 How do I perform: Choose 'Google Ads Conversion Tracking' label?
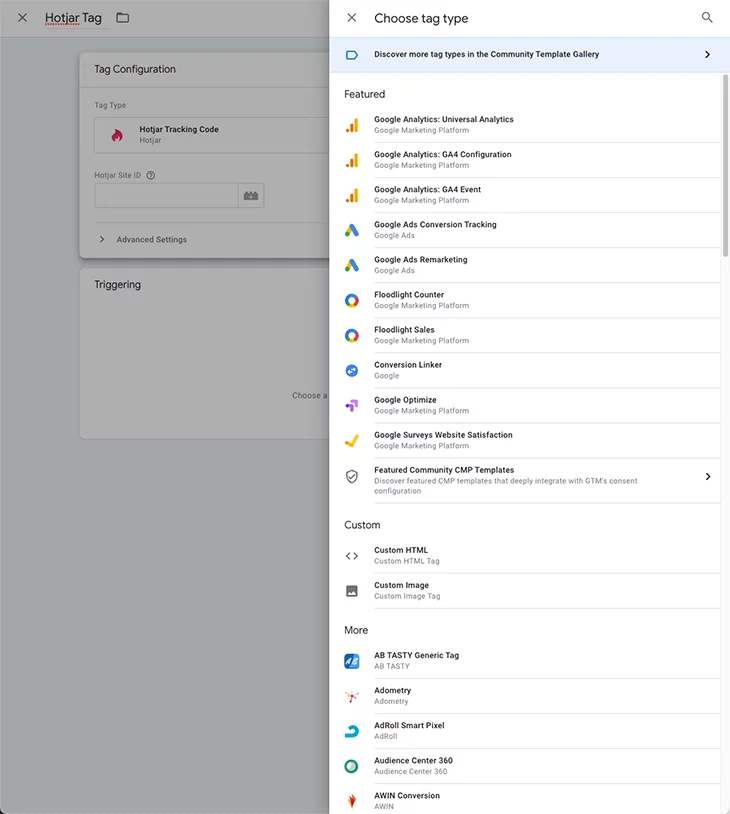[x=435, y=224]
